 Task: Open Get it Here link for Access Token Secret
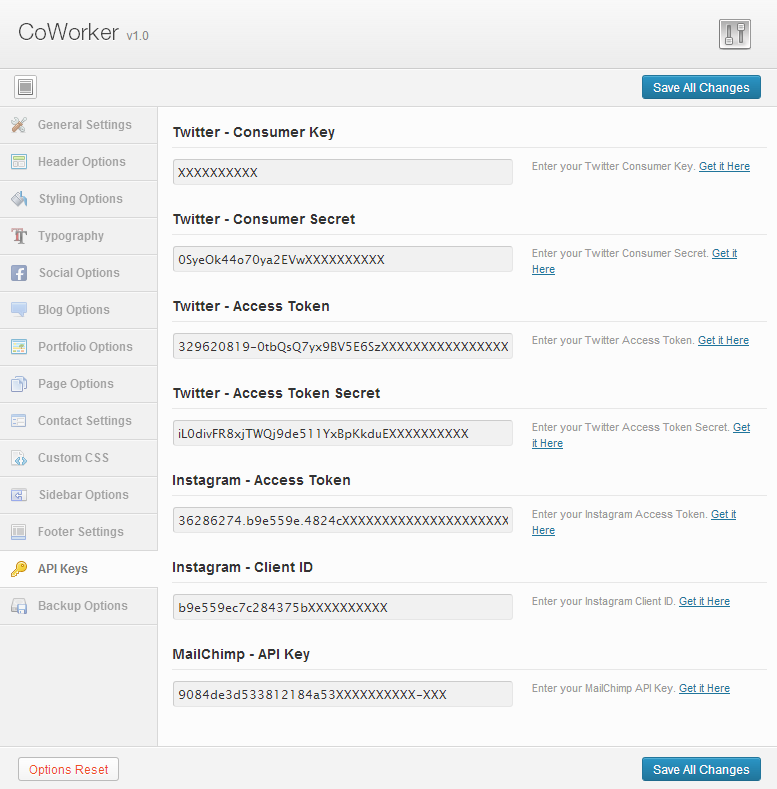tap(741, 428)
